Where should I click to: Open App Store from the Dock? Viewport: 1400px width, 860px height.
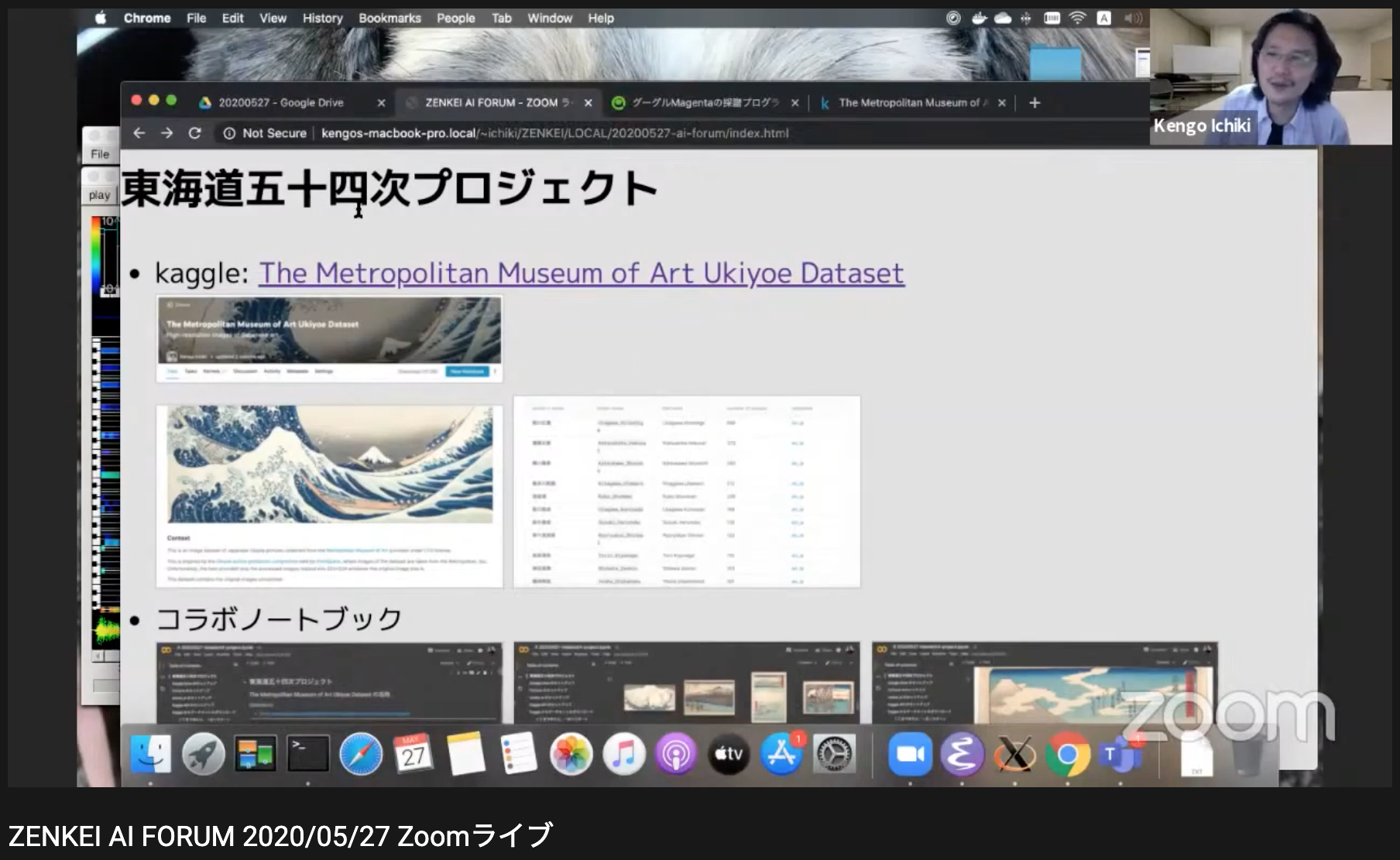click(781, 754)
